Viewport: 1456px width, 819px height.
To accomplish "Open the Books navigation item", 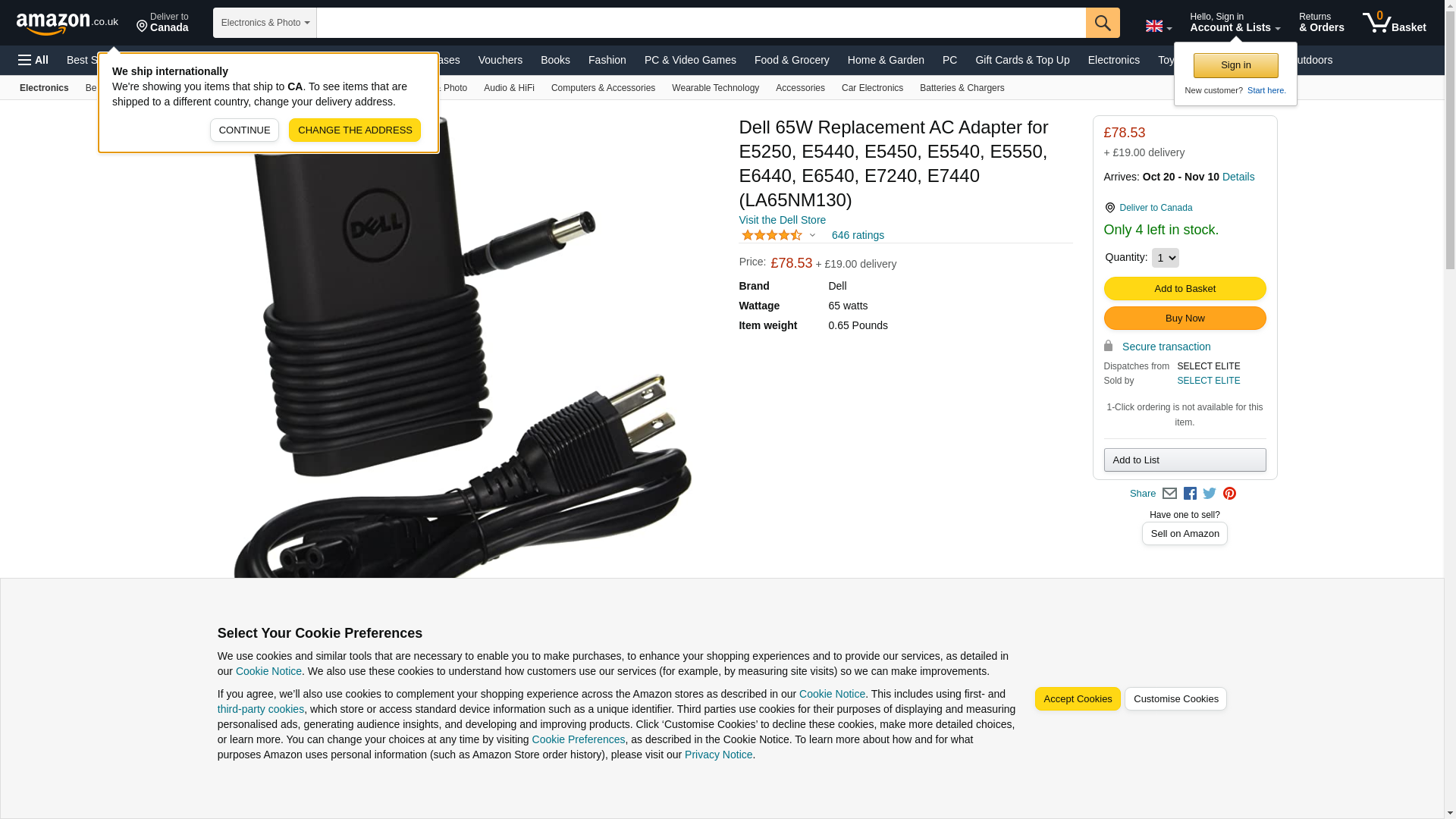I will pos(555,60).
